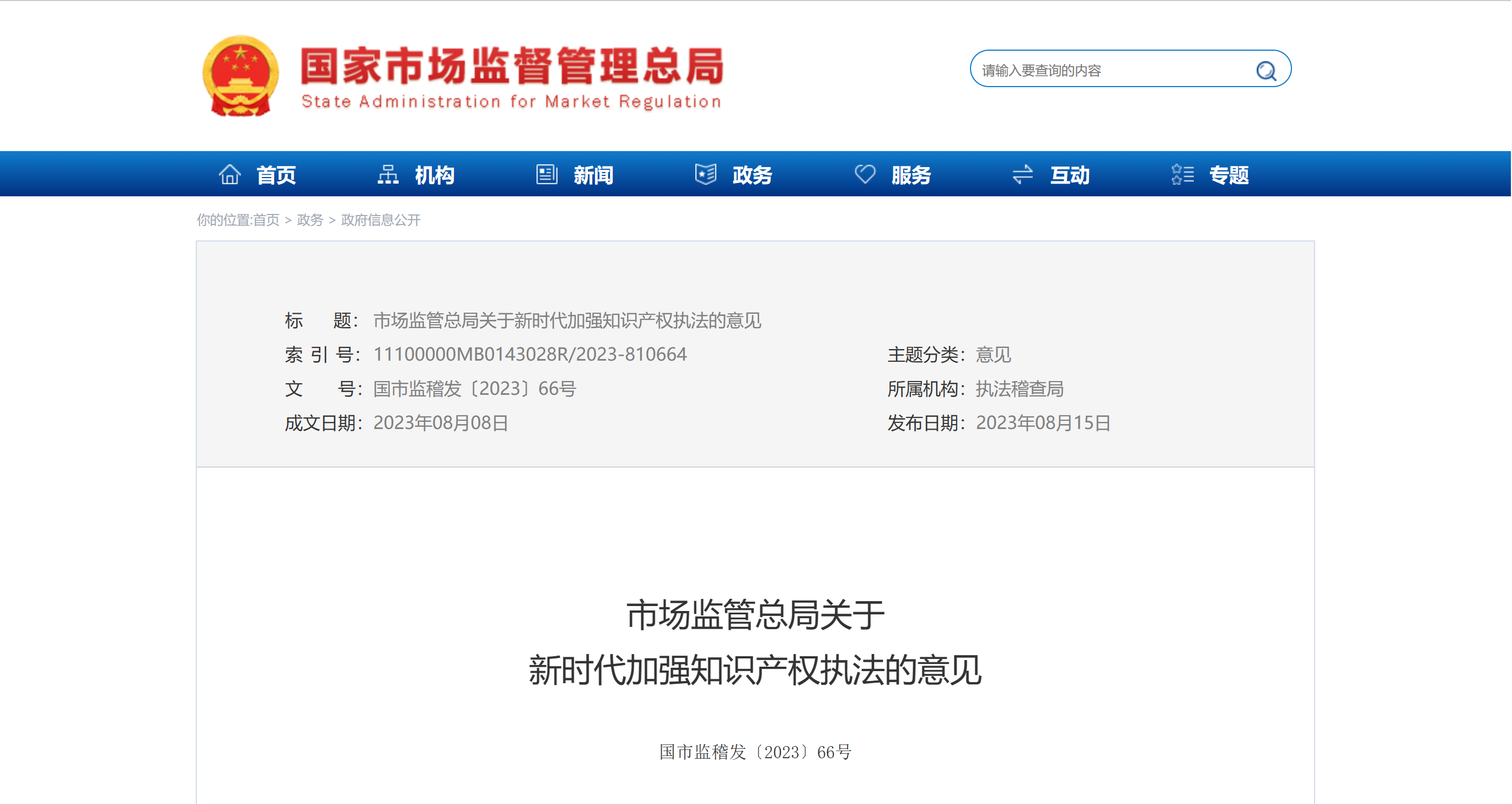Open the 首页 navigation menu item
The height and width of the screenshot is (804, 1512).
pyautogui.click(x=276, y=175)
